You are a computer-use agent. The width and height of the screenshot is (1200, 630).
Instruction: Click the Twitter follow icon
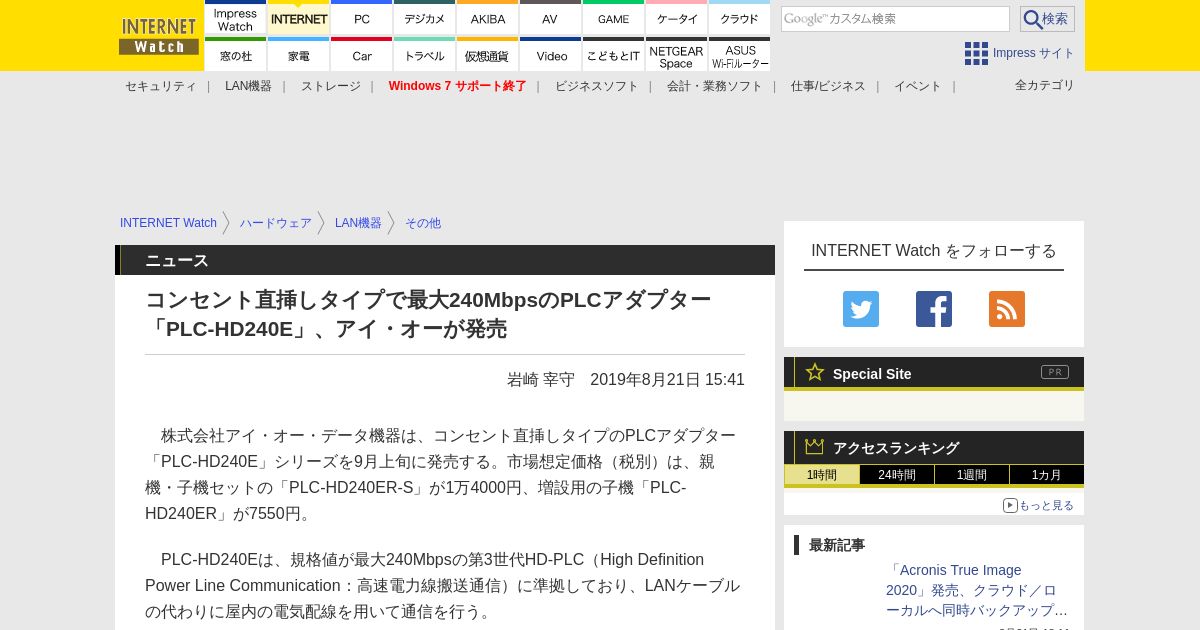pos(861,309)
